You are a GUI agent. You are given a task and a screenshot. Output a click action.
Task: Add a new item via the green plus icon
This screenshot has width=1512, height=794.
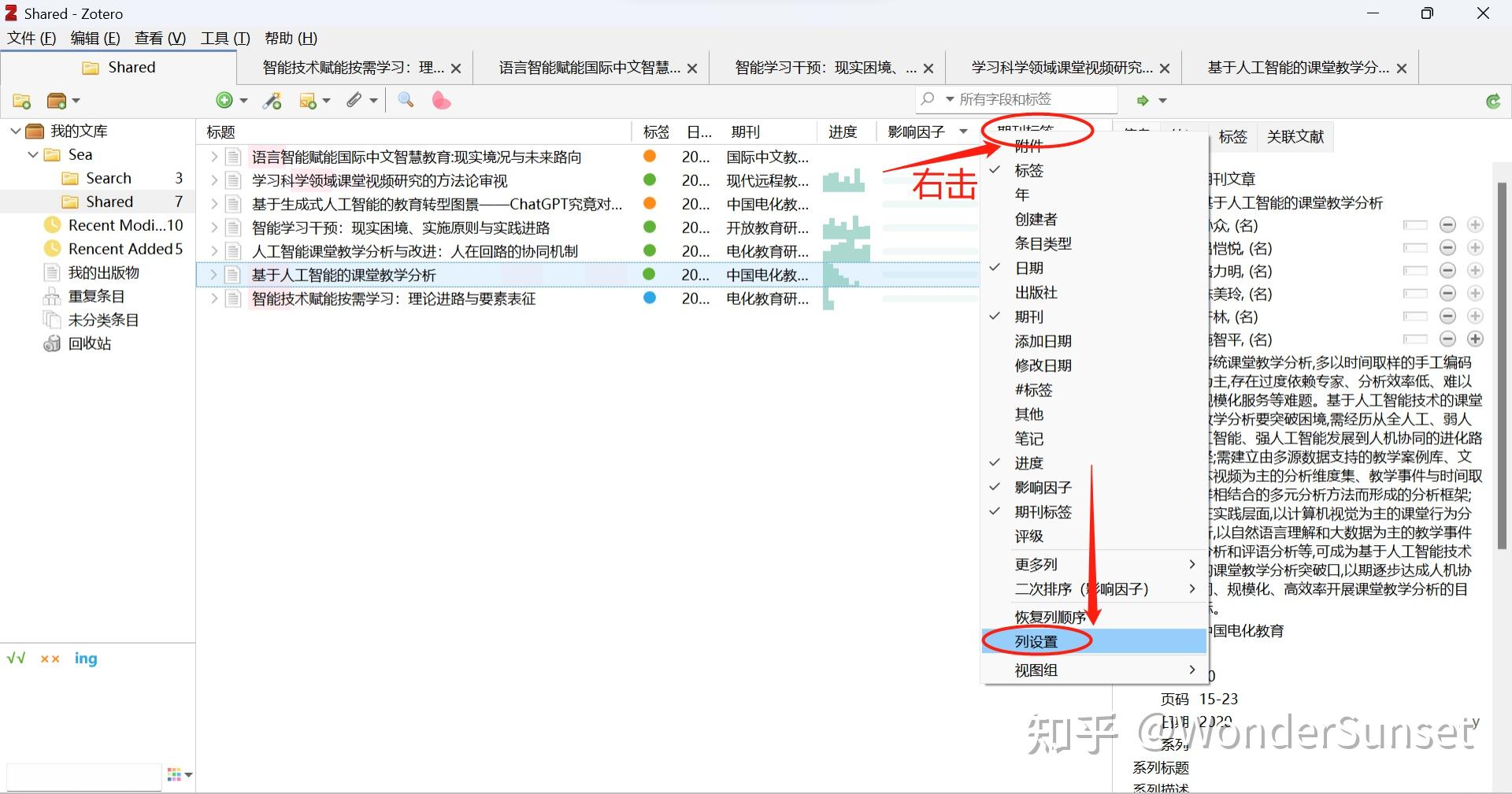[x=225, y=100]
